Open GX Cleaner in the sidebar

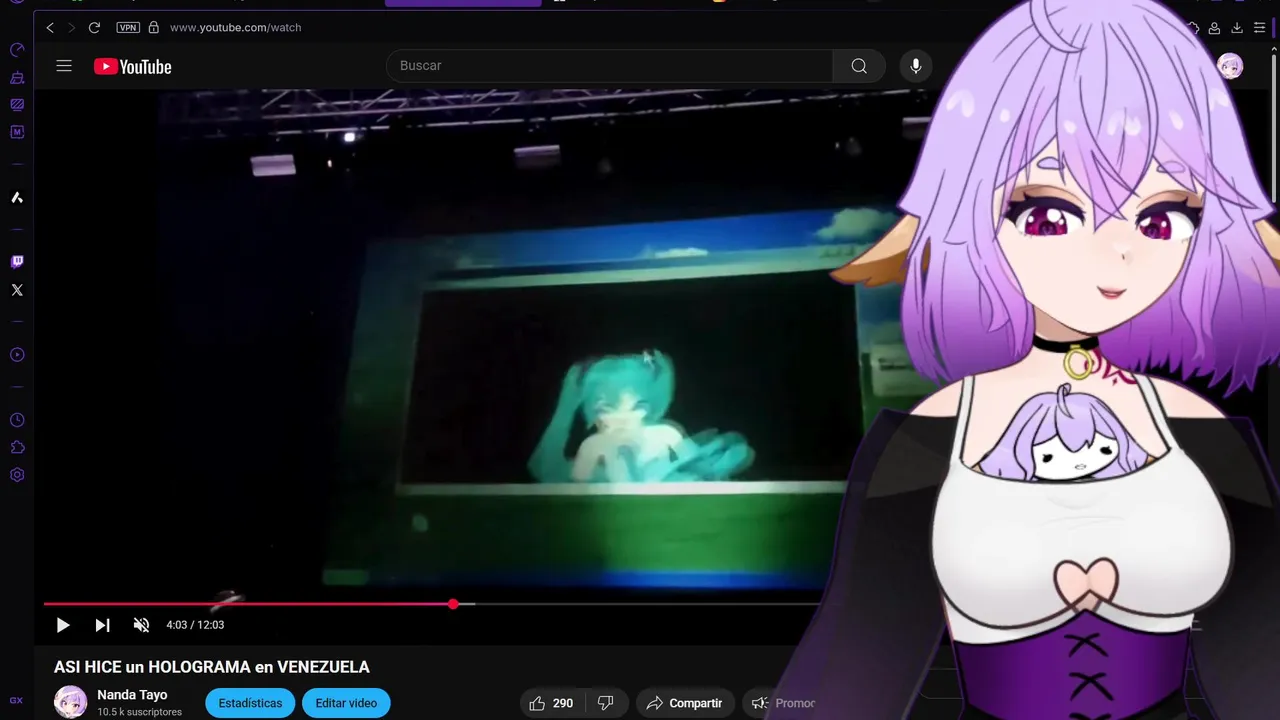coord(17,77)
